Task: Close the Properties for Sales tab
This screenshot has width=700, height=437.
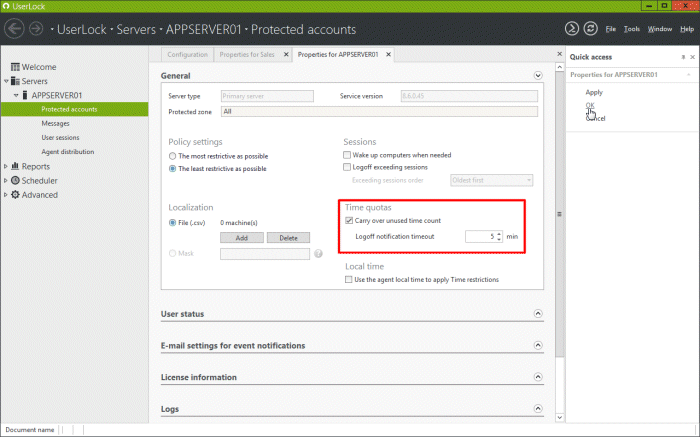Action: point(286,54)
